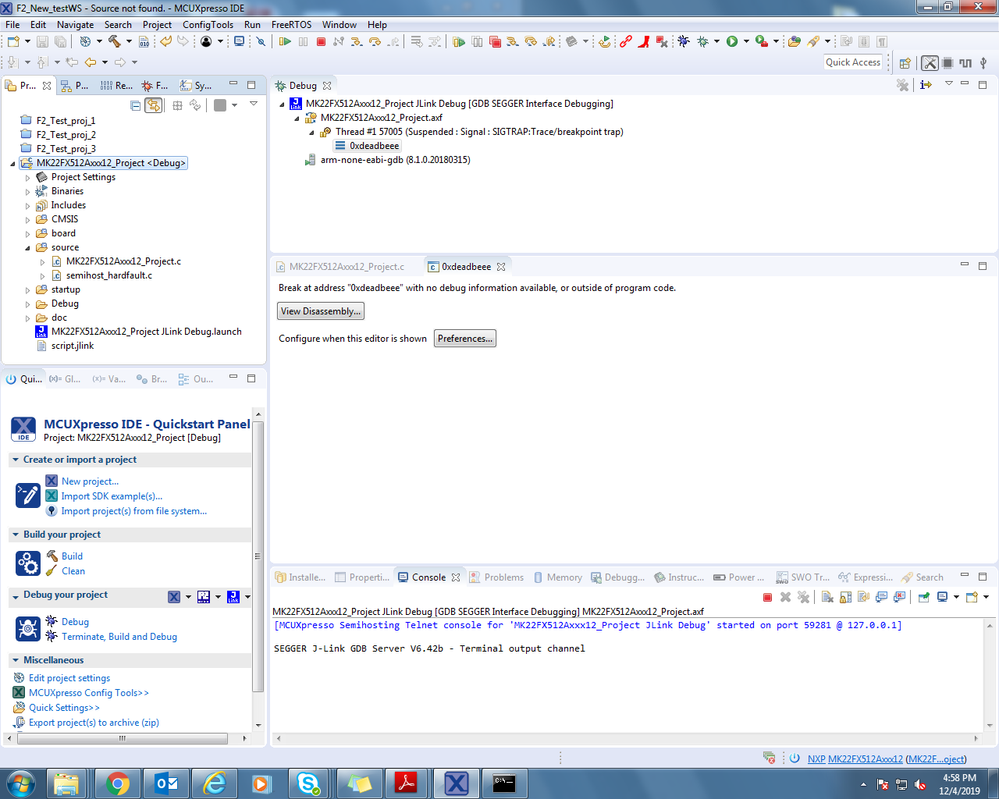Click the Skip All Breakpoints icon
Viewport: 999px width, 799px height.
261,41
